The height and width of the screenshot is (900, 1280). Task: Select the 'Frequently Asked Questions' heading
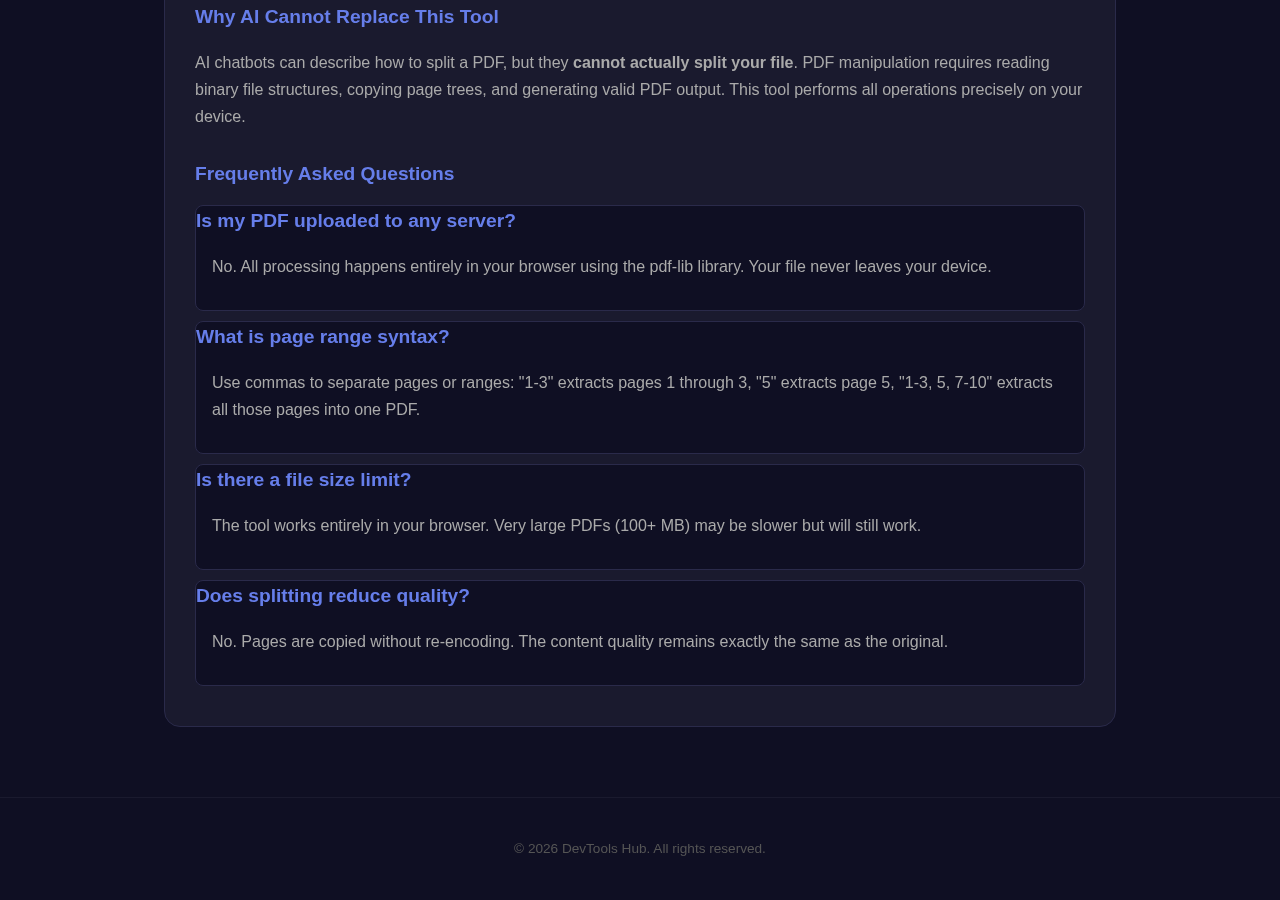tap(324, 174)
